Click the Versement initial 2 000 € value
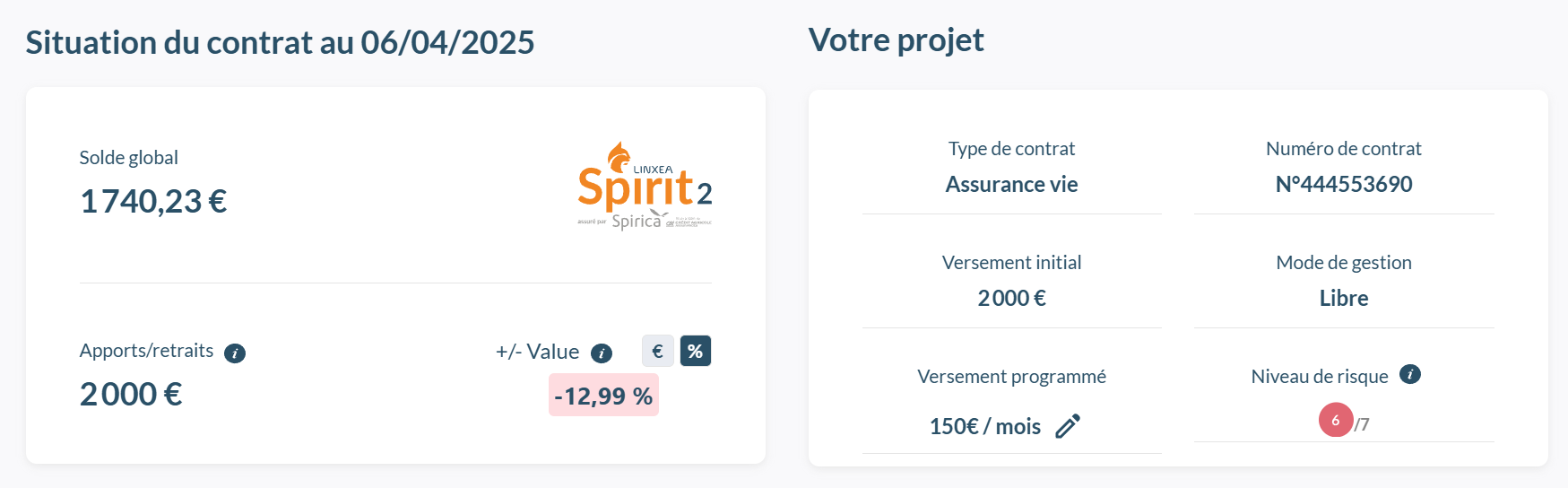Screen dimensions: 1568x488 [x=1011, y=298]
